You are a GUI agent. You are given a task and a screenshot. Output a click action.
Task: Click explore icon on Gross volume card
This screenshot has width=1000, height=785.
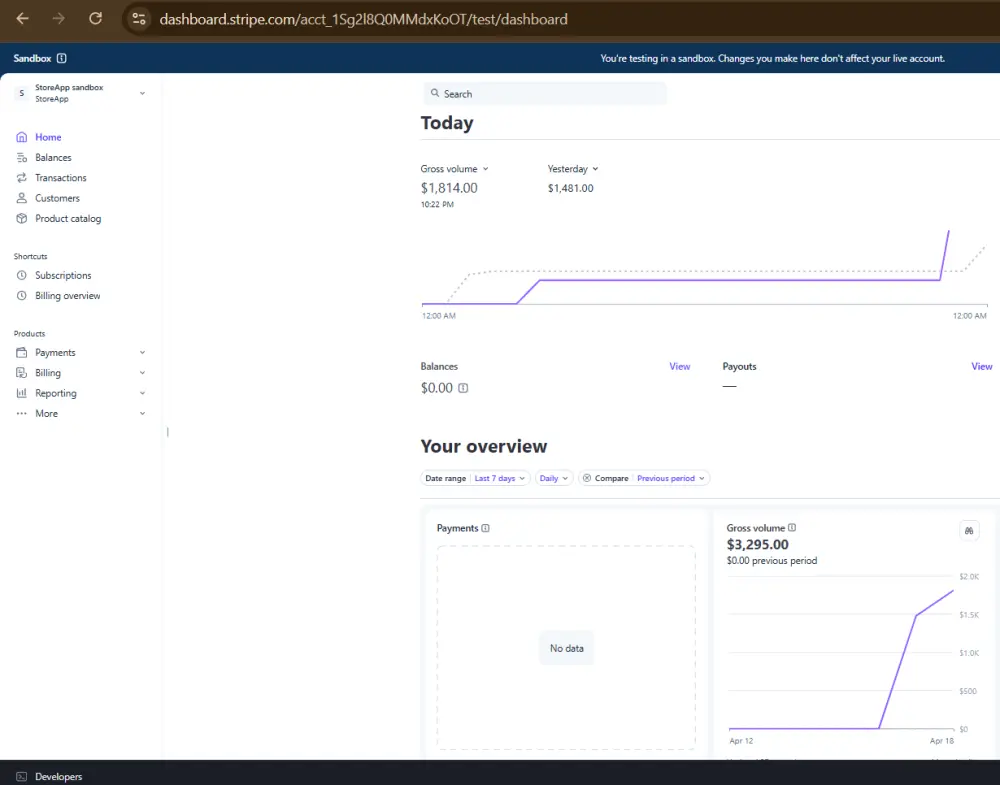point(969,531)
